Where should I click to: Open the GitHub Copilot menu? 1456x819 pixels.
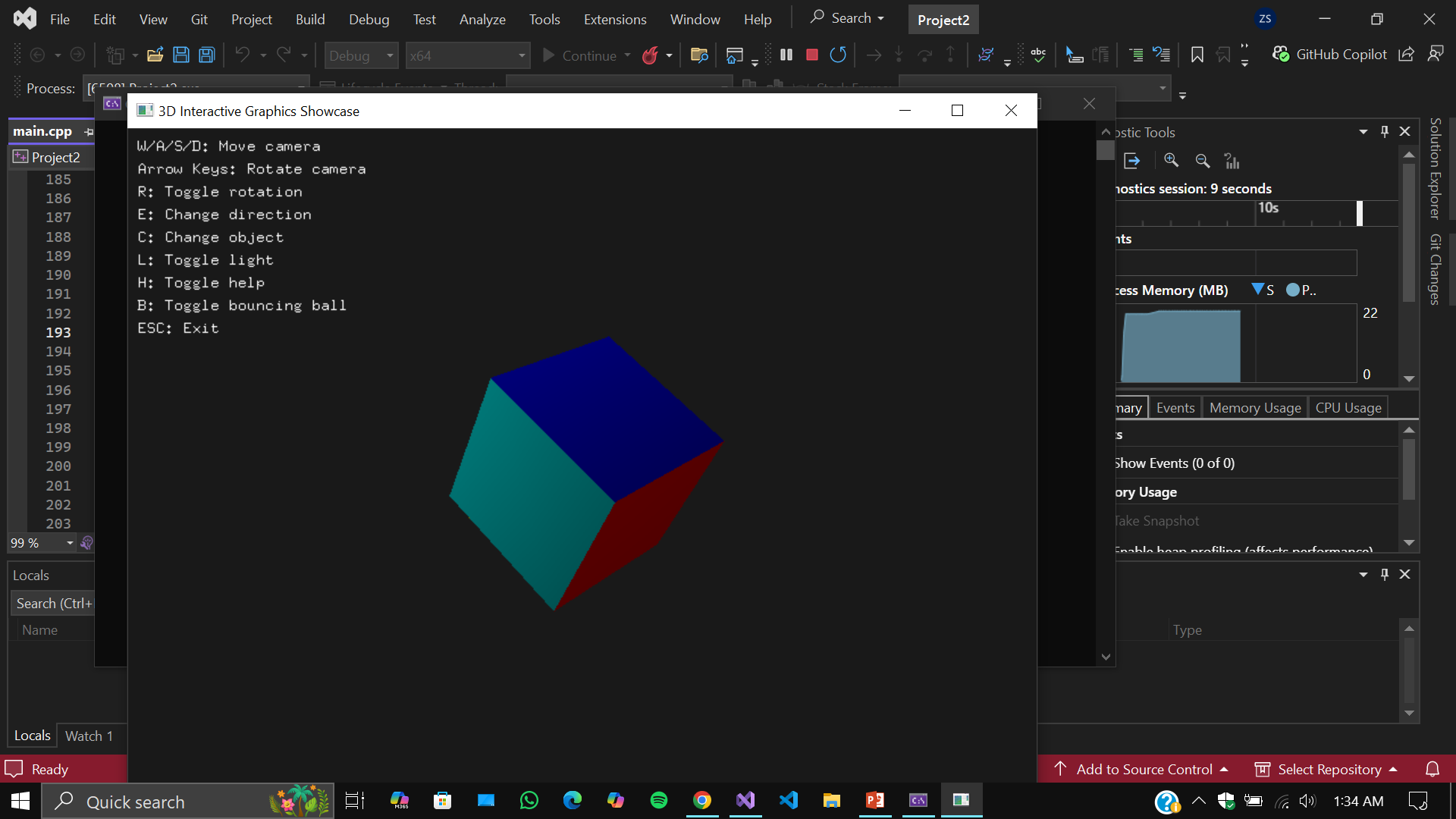[x=1330, y=55]
